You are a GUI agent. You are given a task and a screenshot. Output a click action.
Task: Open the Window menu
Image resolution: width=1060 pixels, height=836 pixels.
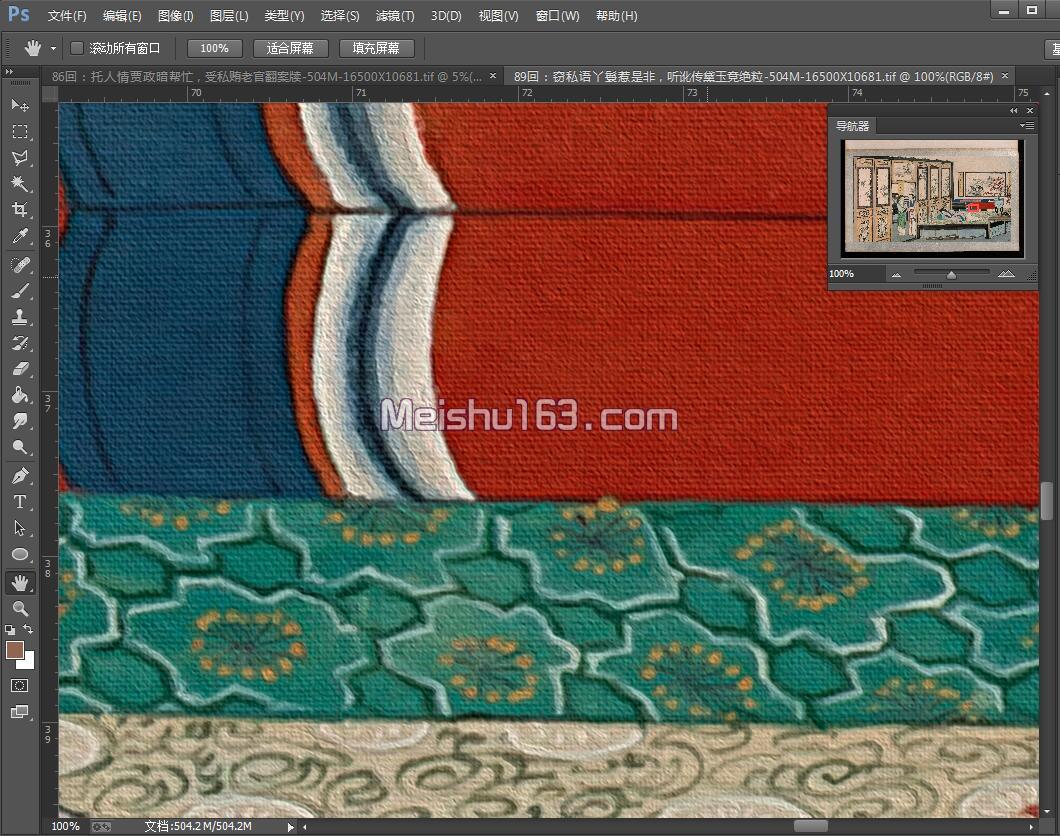557,16
